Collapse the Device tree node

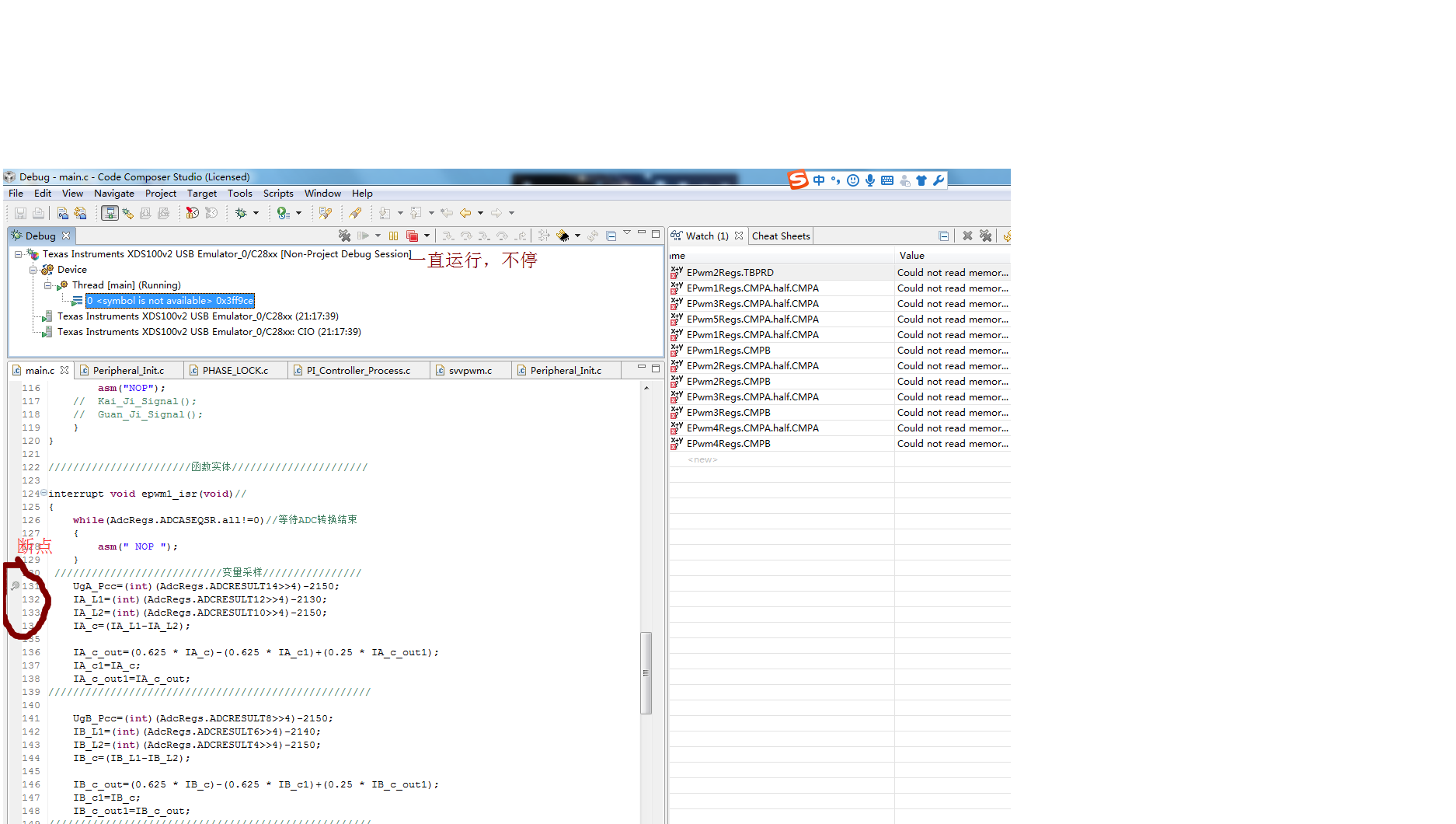(33, 270)
